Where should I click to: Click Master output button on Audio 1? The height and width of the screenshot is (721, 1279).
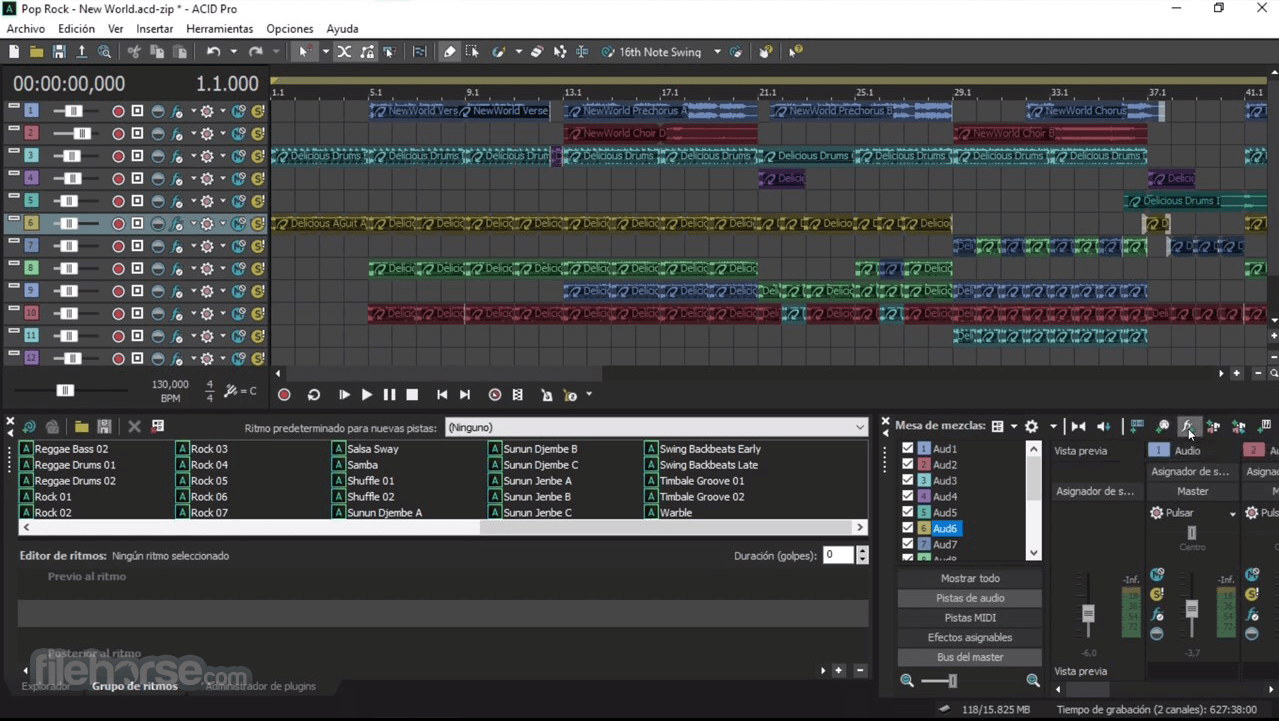(1193, 491)
